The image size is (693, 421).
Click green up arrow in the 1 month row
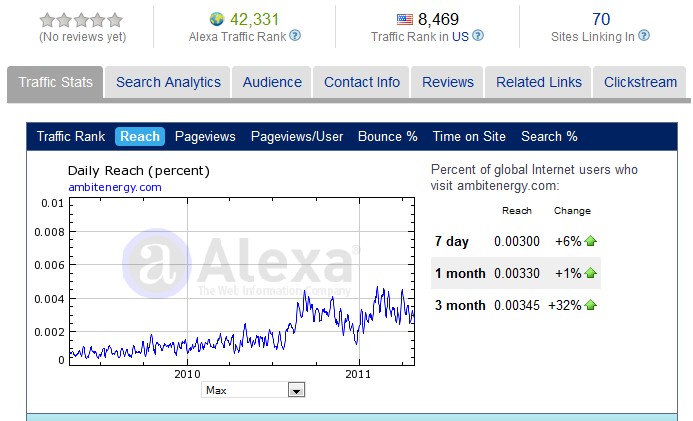pos(590,273)
